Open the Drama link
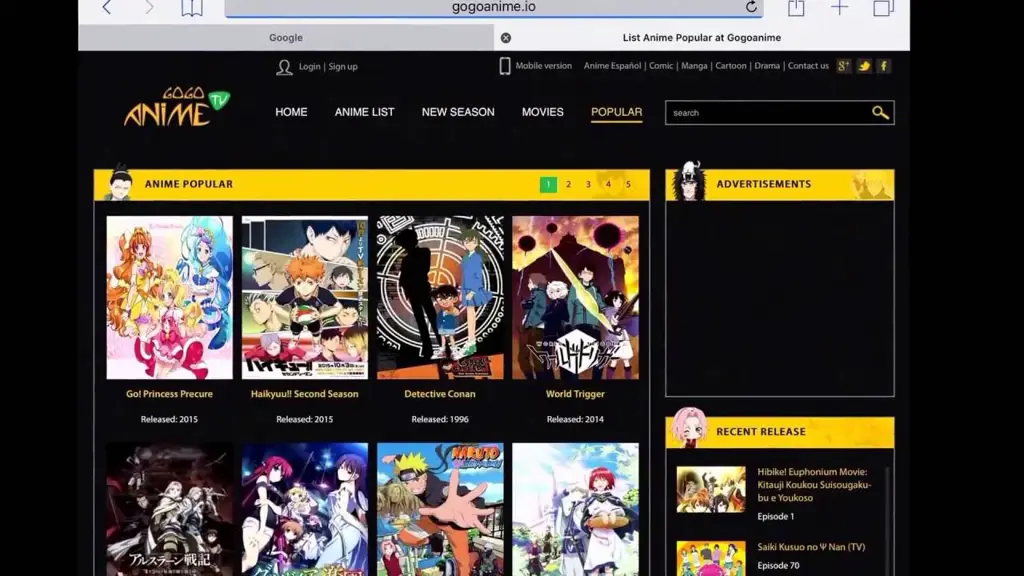 click(x=767, y=66)
